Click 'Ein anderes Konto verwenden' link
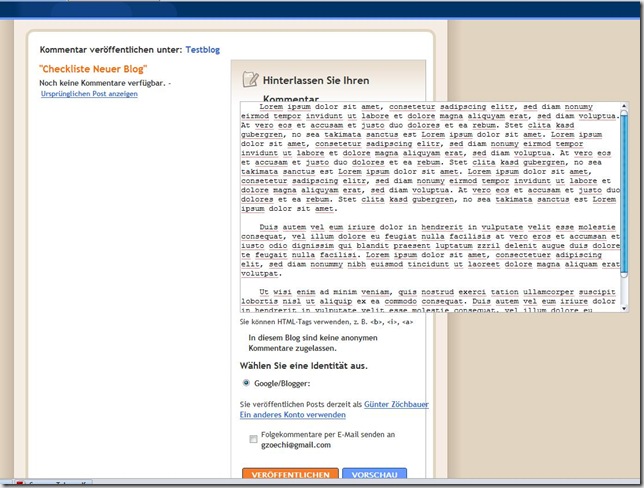The width and height of the screenshot is (644, 488). pyautogui.click(x=293, y=415)
